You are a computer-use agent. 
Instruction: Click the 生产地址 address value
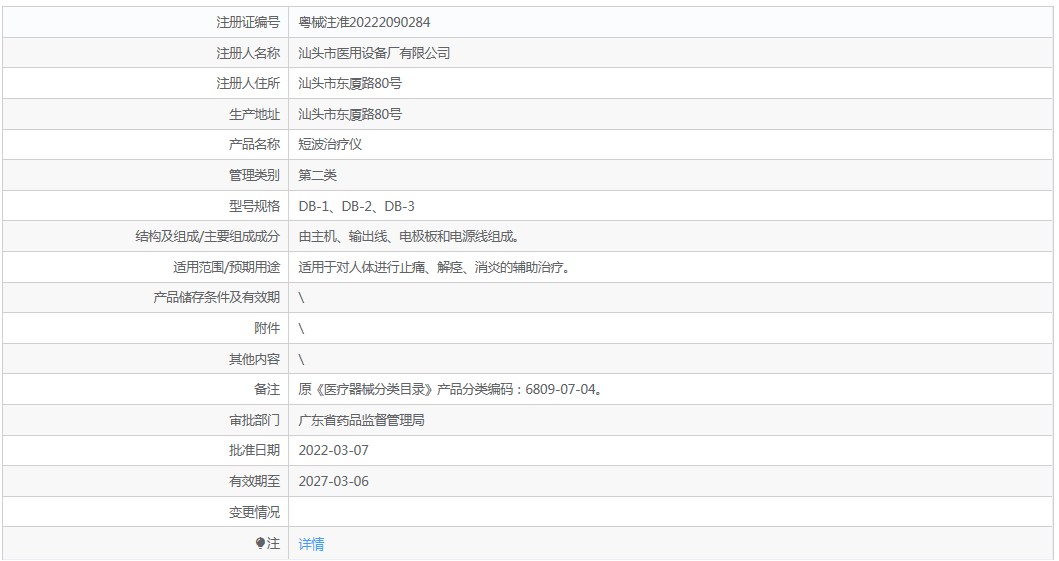pyautogui.click(x=350, y=114)
